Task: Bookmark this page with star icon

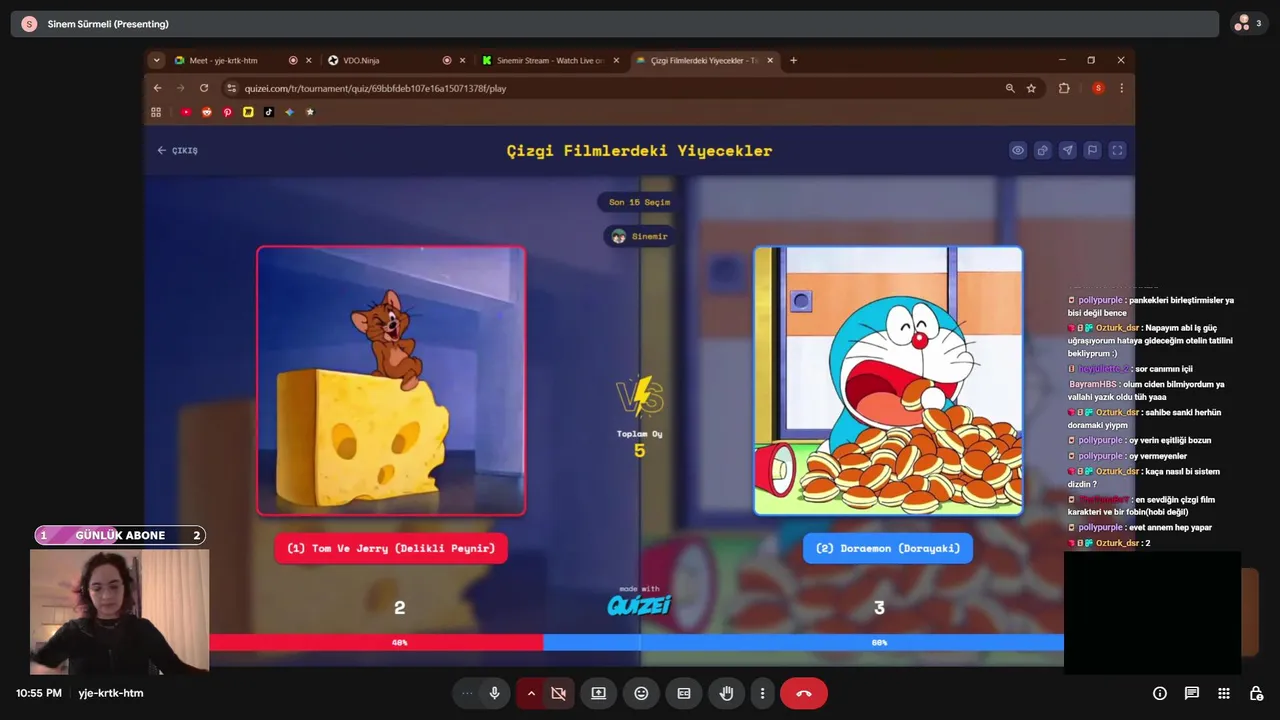Action: click(x=1031, y=88)
